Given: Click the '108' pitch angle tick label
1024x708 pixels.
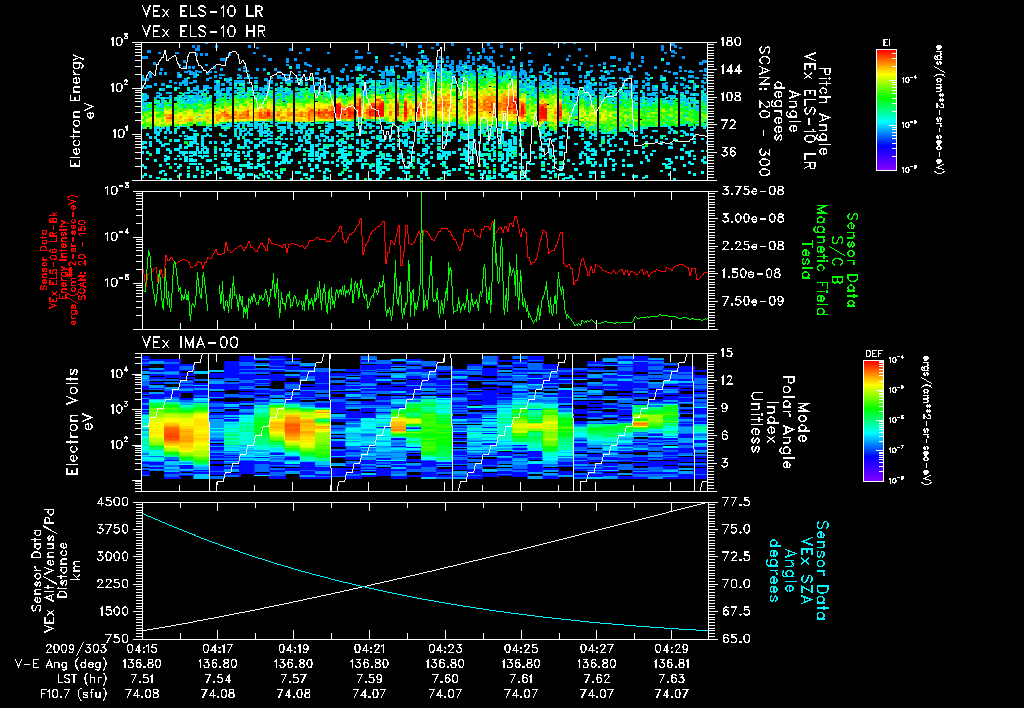Looking at the screenshot, I should click(x=730, y=97).
